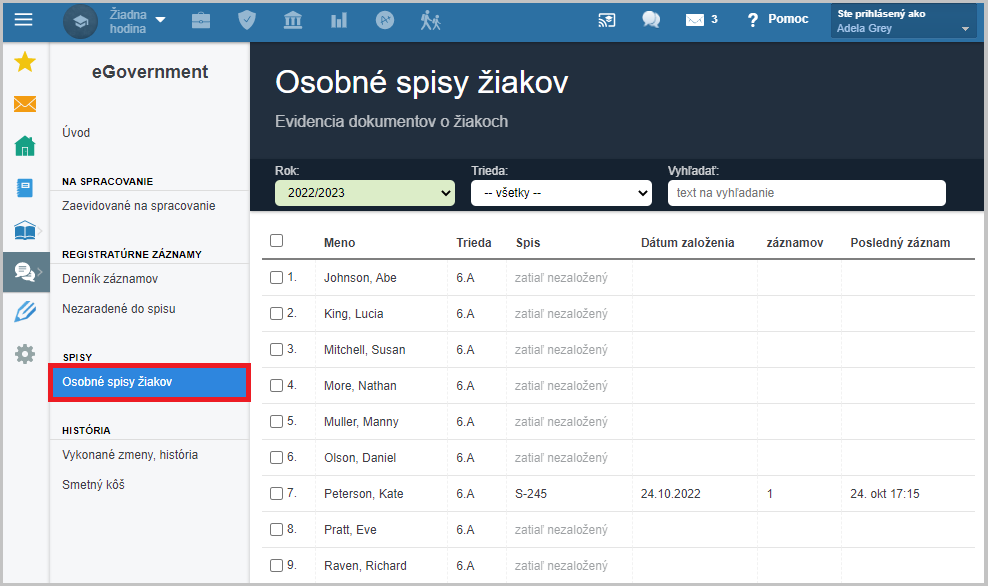This screenshot has height=586, width=988.
Task: Check the box for More, Nathan
Action: coord(277,386)
